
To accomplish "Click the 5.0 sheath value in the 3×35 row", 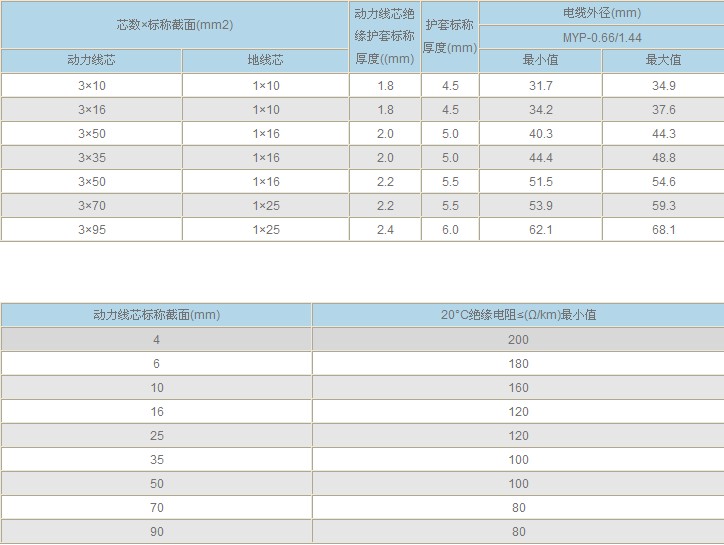I will (450, 157).
